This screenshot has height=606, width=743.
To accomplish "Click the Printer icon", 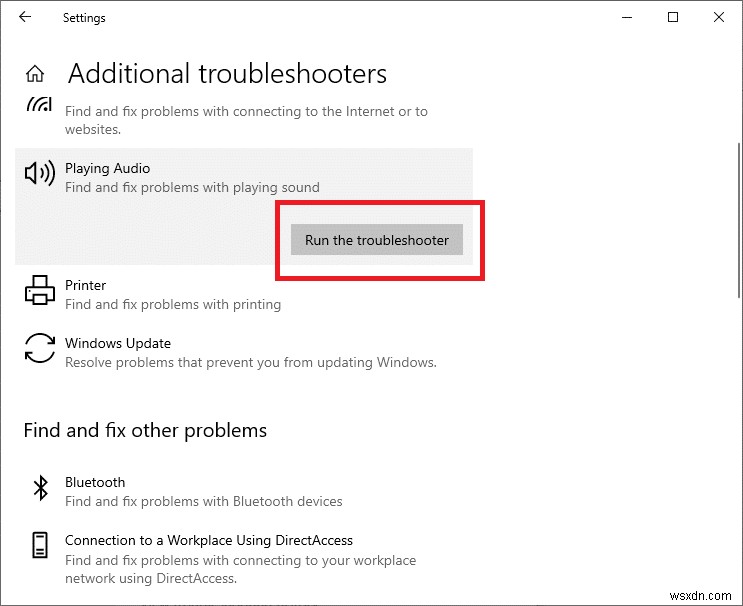I will (x=40, y=290).
